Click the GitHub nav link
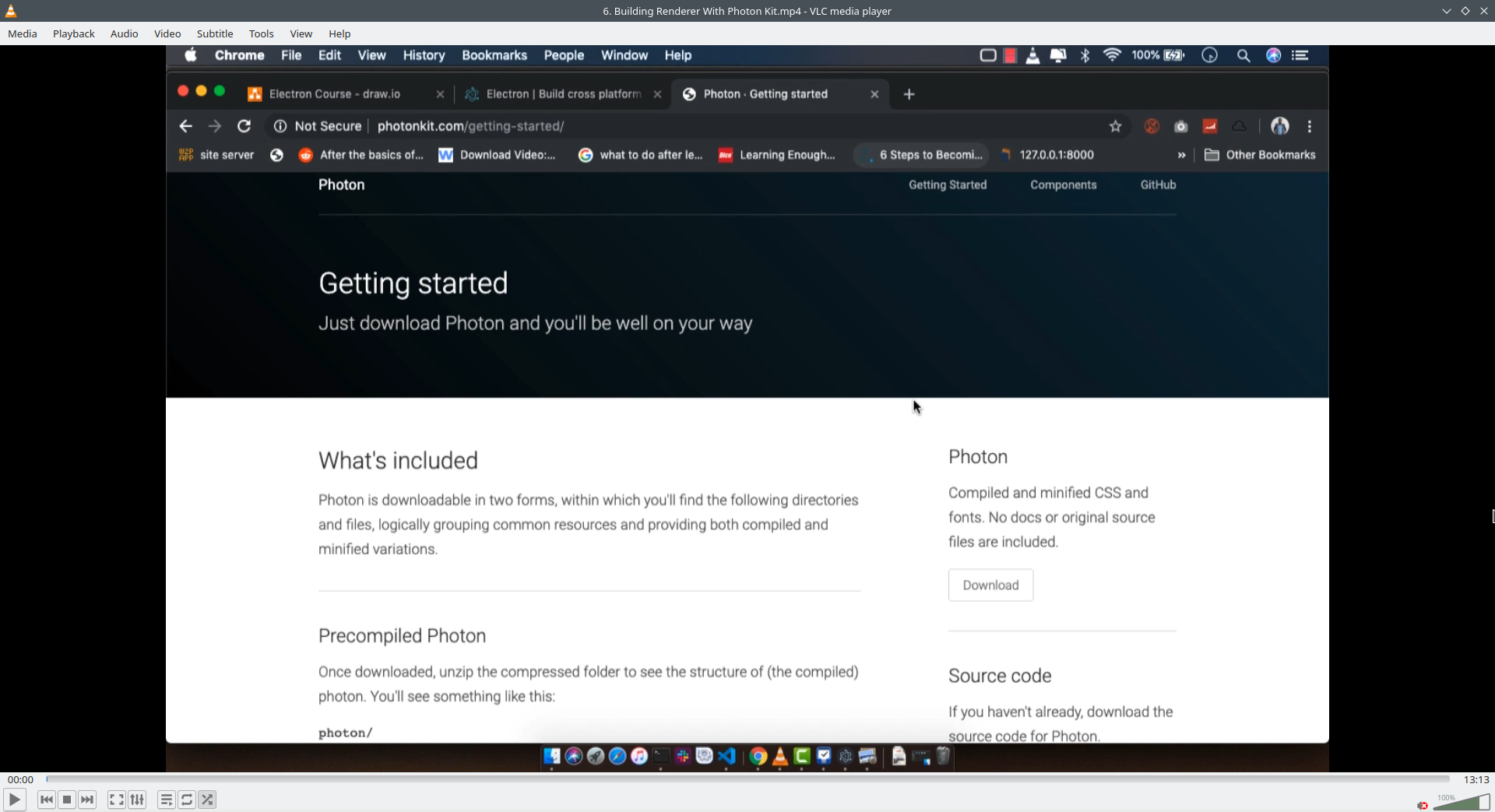Viewport: 1495px width, 812px height. pos(1158,185)
